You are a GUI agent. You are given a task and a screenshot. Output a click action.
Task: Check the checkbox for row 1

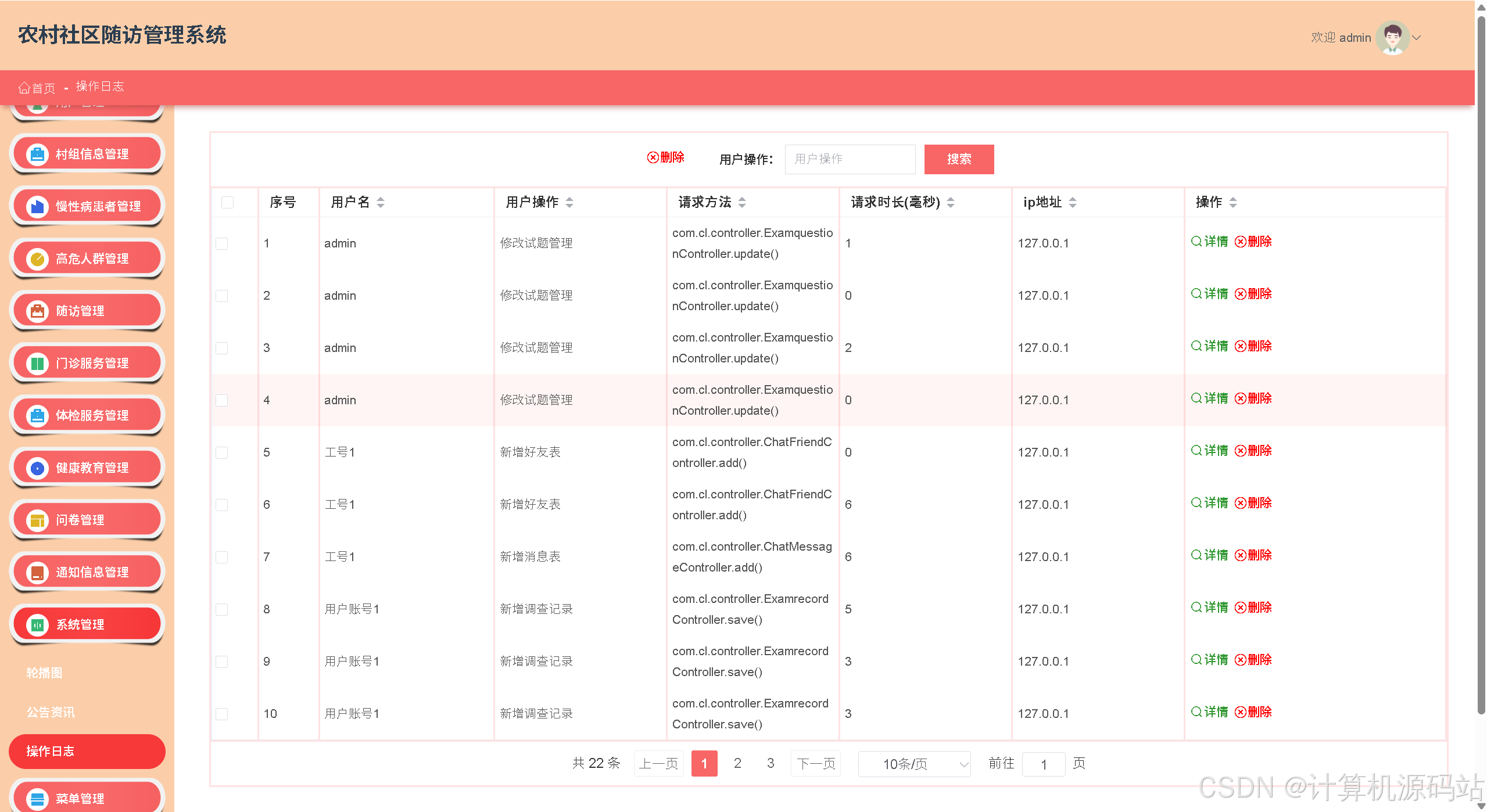pyautogui.click(x=221, y=243)
